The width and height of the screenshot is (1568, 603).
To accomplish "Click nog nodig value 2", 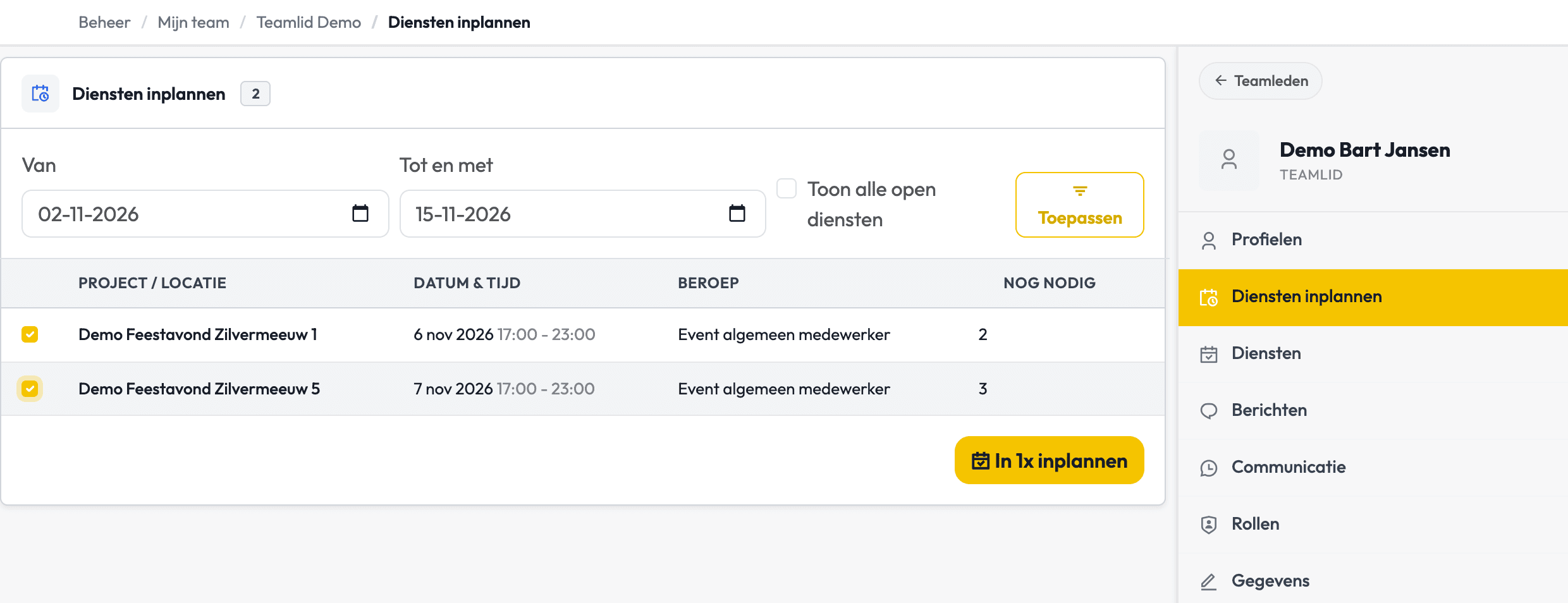I will click(983, 334).
